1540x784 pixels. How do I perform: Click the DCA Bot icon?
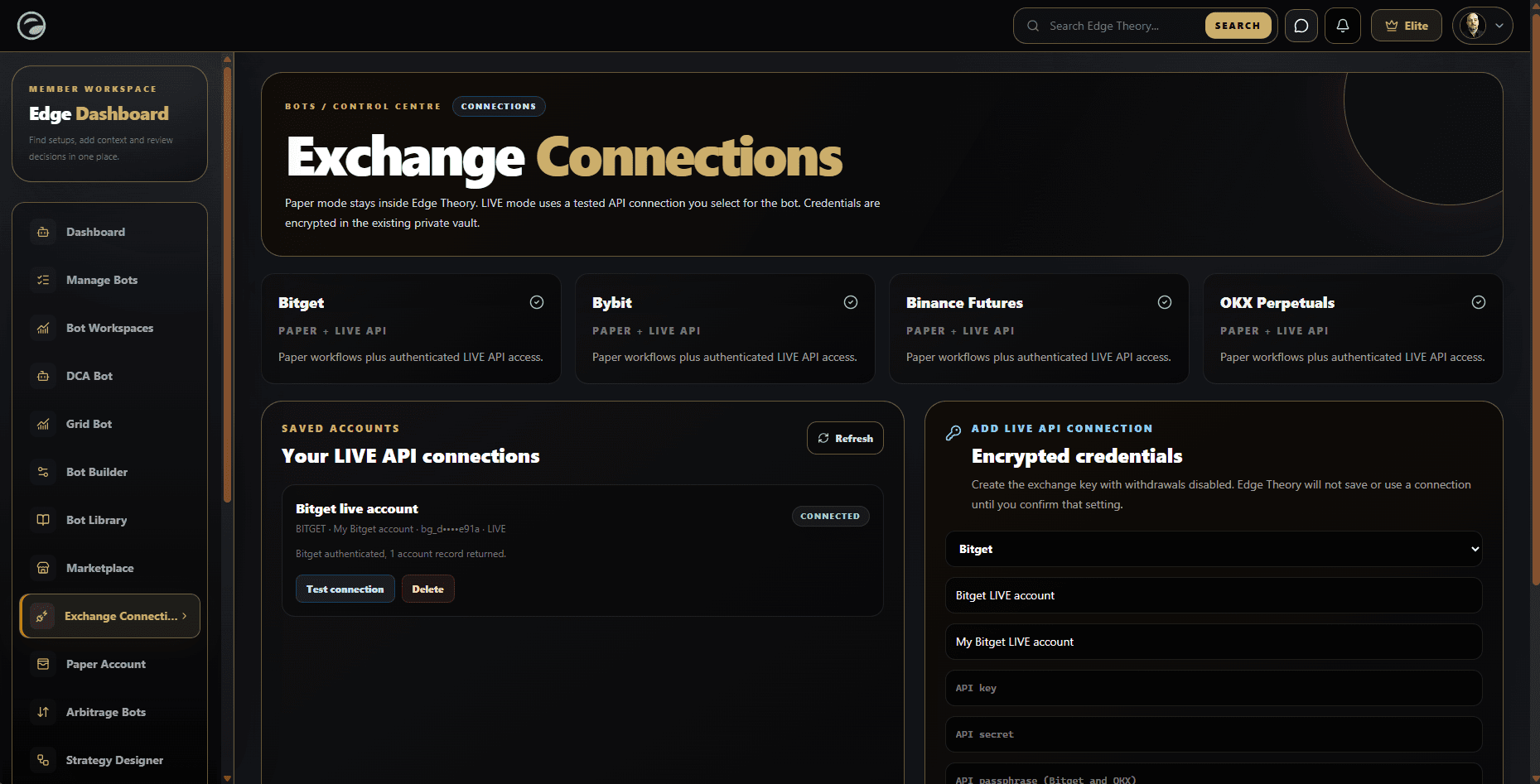[43, 376]
